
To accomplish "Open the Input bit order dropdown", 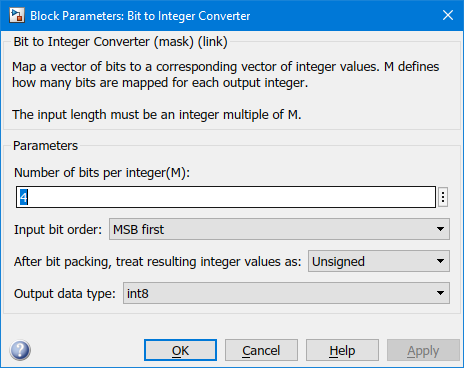I will click(x=279, y=229).
